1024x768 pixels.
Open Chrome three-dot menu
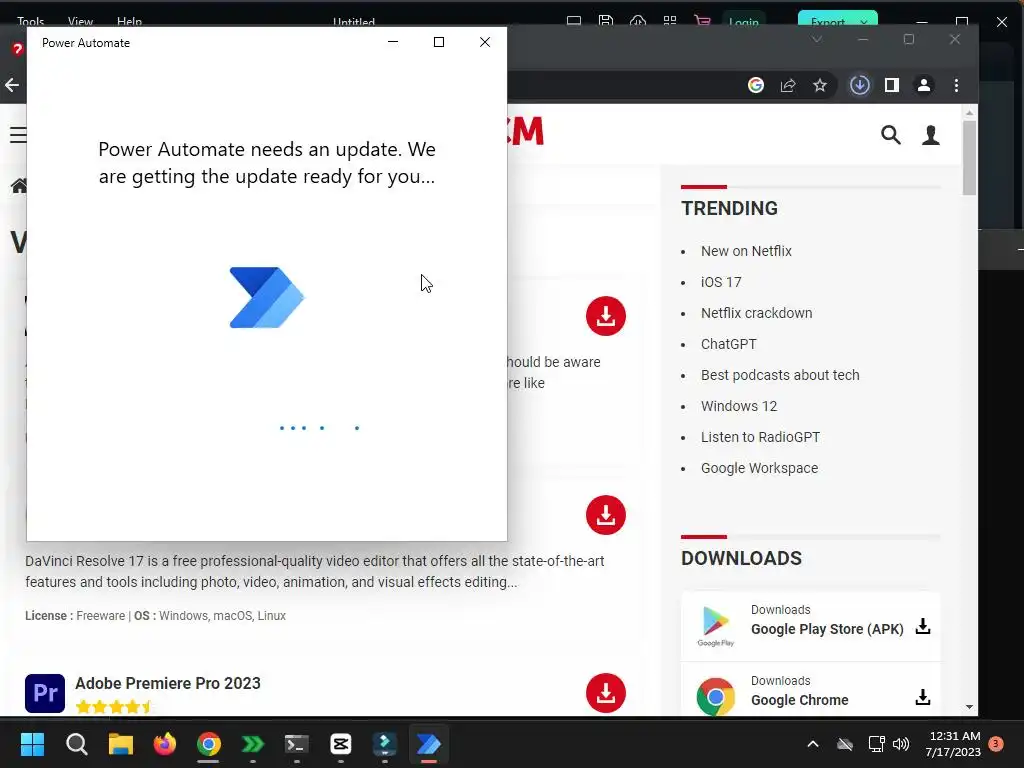click(956, 85)
